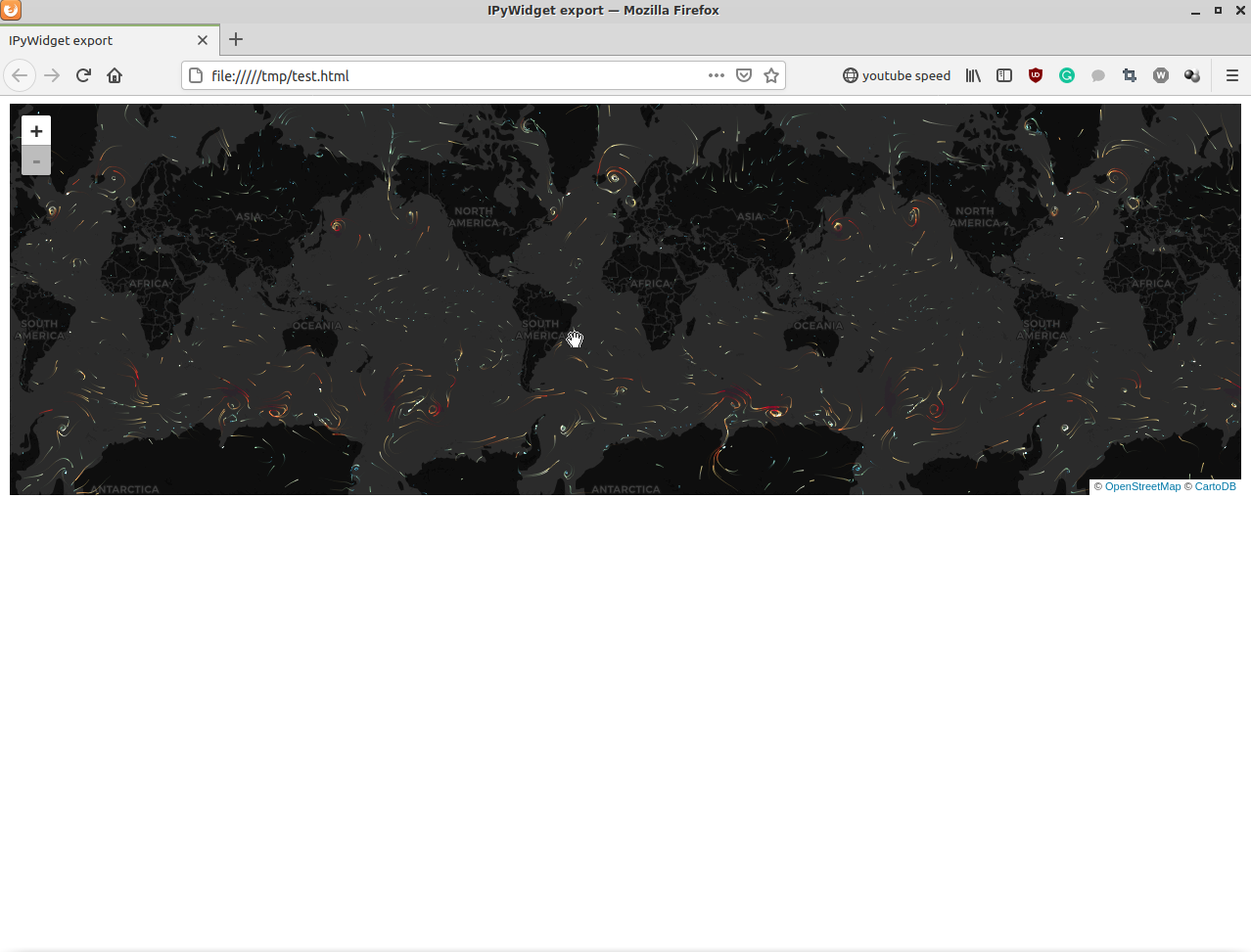Screen dimensions: 1251x952
Task: Open the Firefox hamburger menu
Action: point(1231,75)
